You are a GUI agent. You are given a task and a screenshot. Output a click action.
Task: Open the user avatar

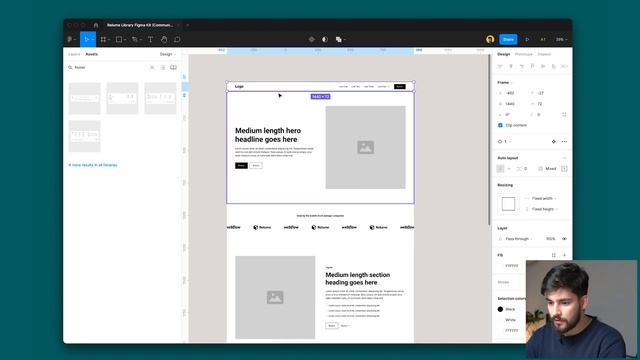[x=490, y=39]
